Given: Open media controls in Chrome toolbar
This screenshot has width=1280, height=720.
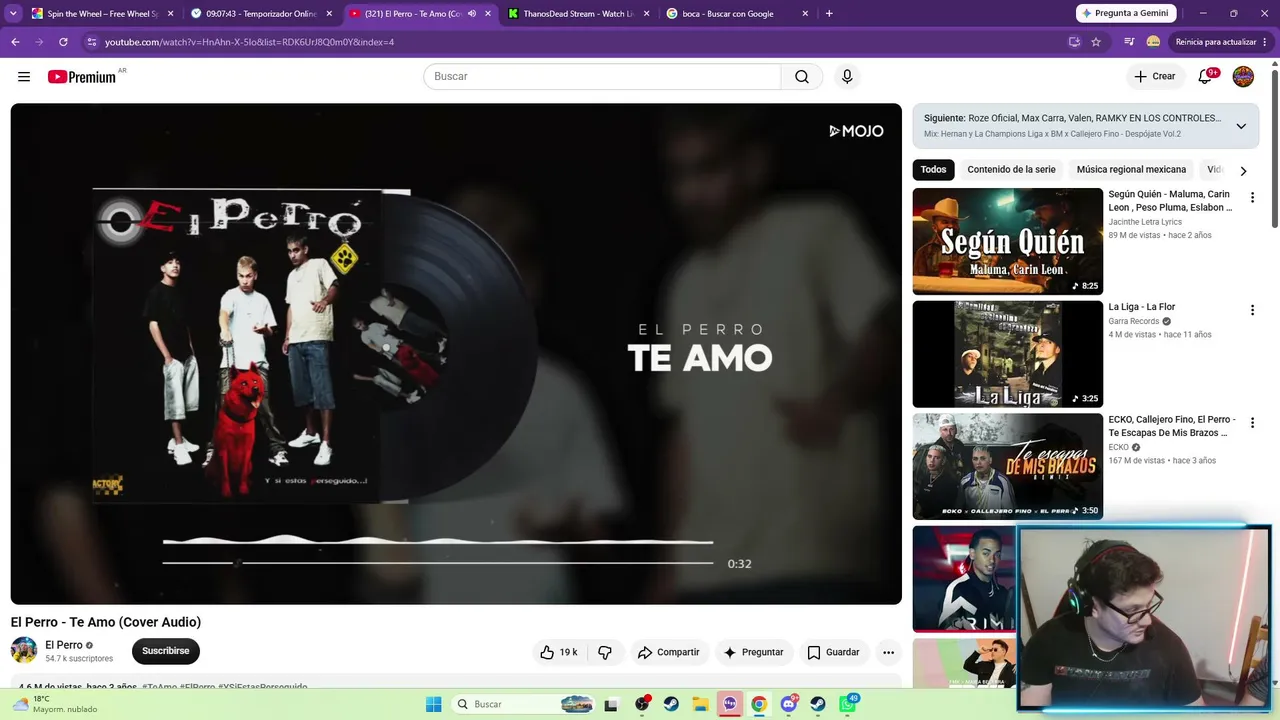Looking at the screenshot, I should [x=1129, y=42].
